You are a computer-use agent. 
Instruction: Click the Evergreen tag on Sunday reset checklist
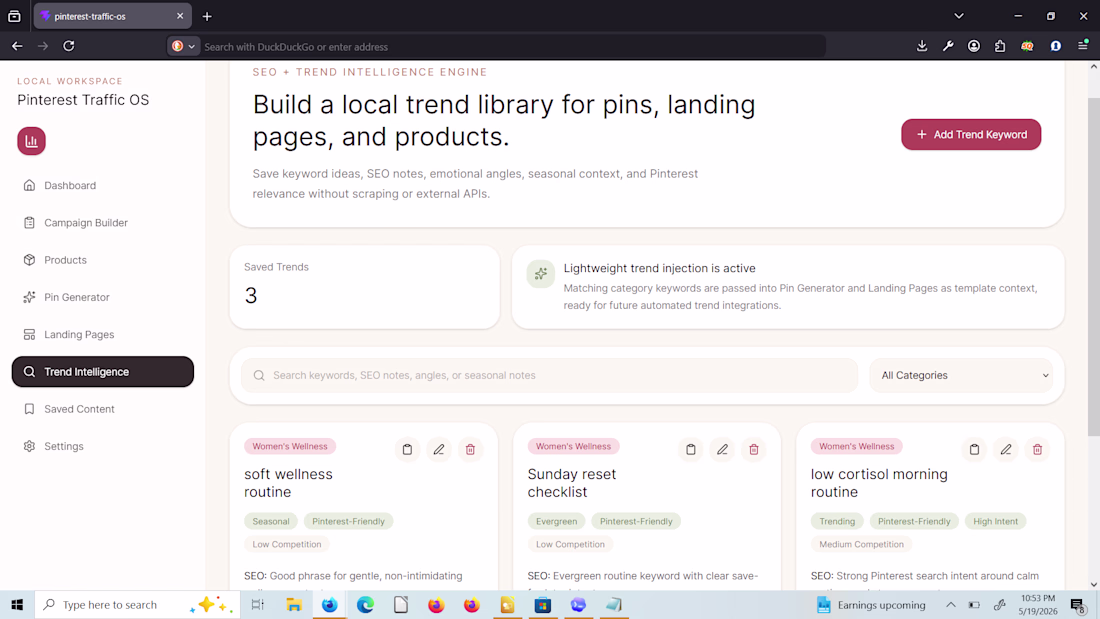tap(556, 521)
